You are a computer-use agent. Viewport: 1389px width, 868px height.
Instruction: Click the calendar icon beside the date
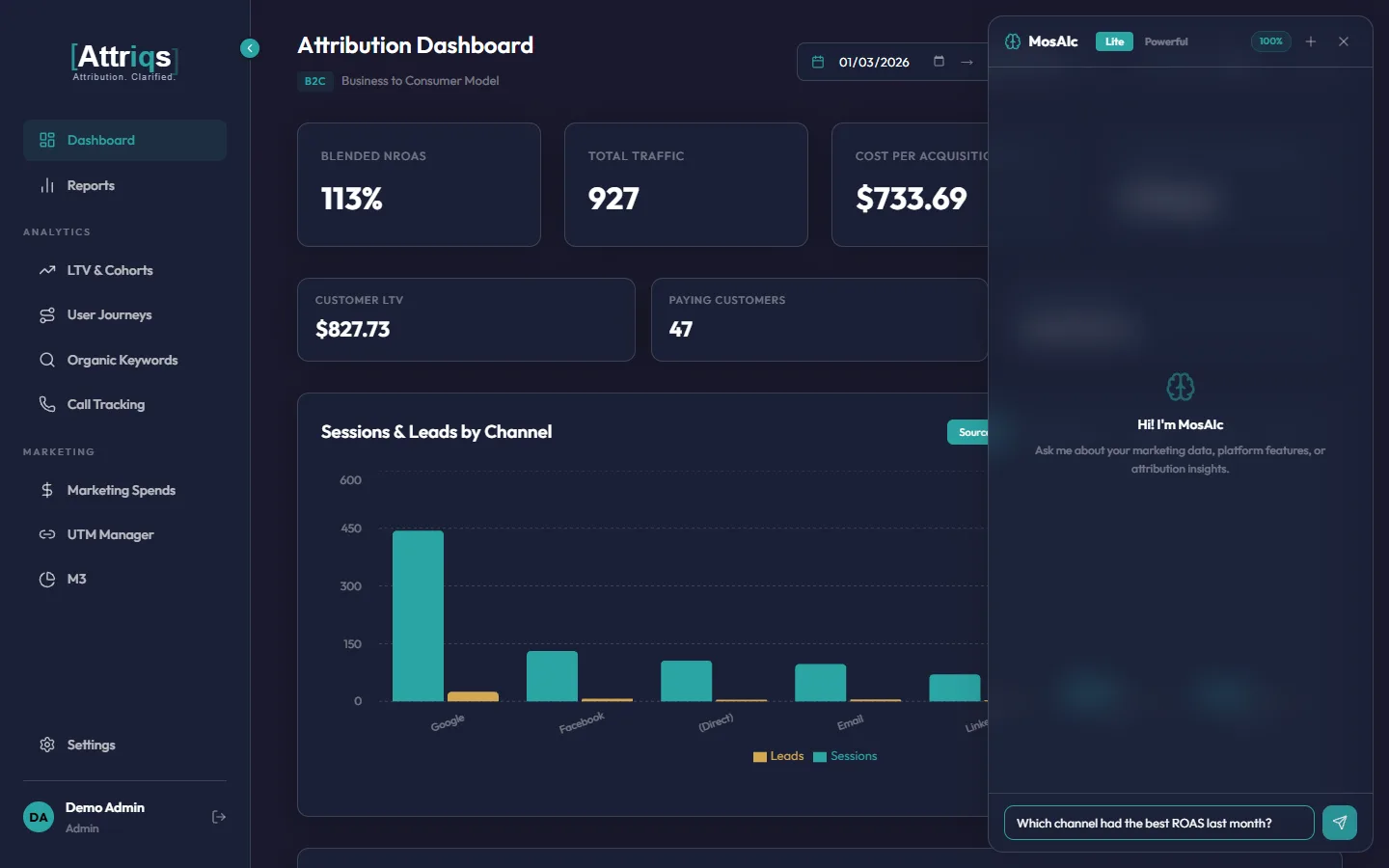click(x=817, y=61)
